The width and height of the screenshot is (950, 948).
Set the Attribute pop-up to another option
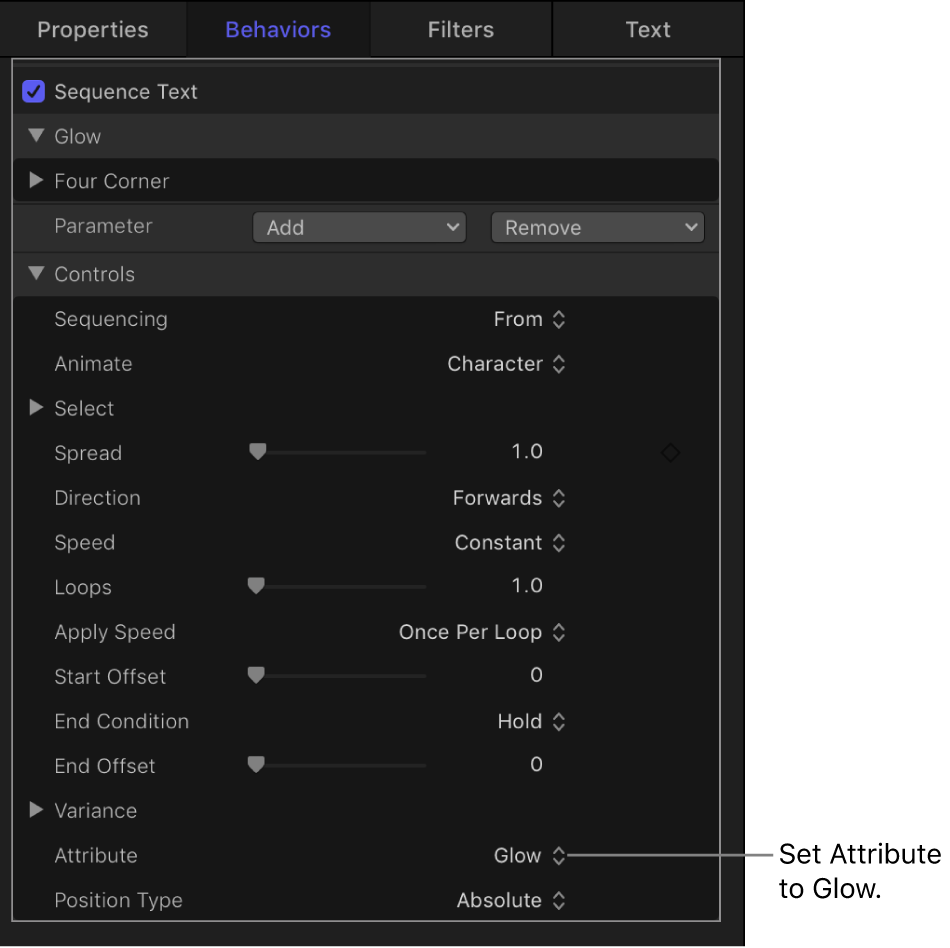(529, 855)
